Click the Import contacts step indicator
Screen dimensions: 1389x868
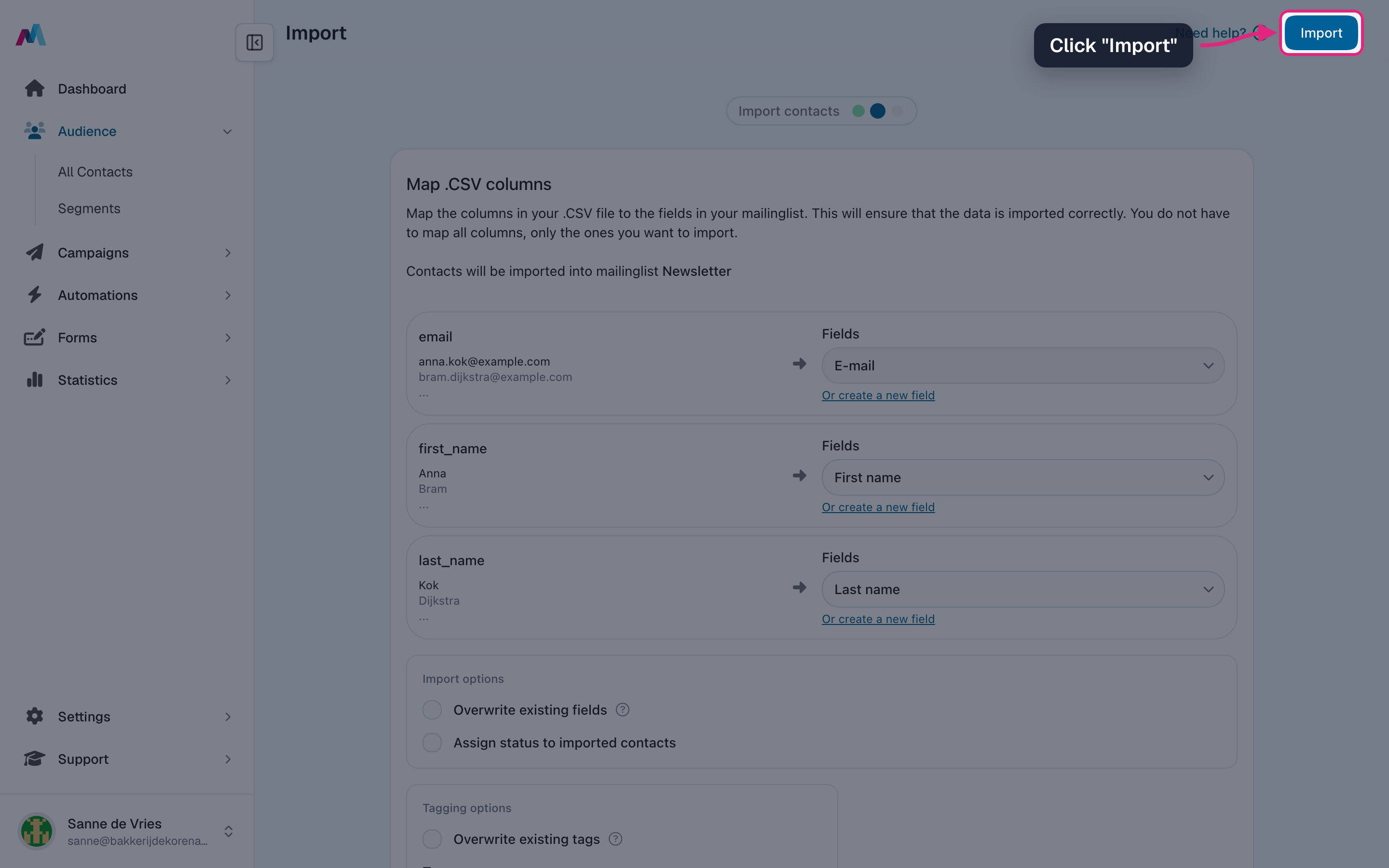pyautogui.click(x=821, y=111)
